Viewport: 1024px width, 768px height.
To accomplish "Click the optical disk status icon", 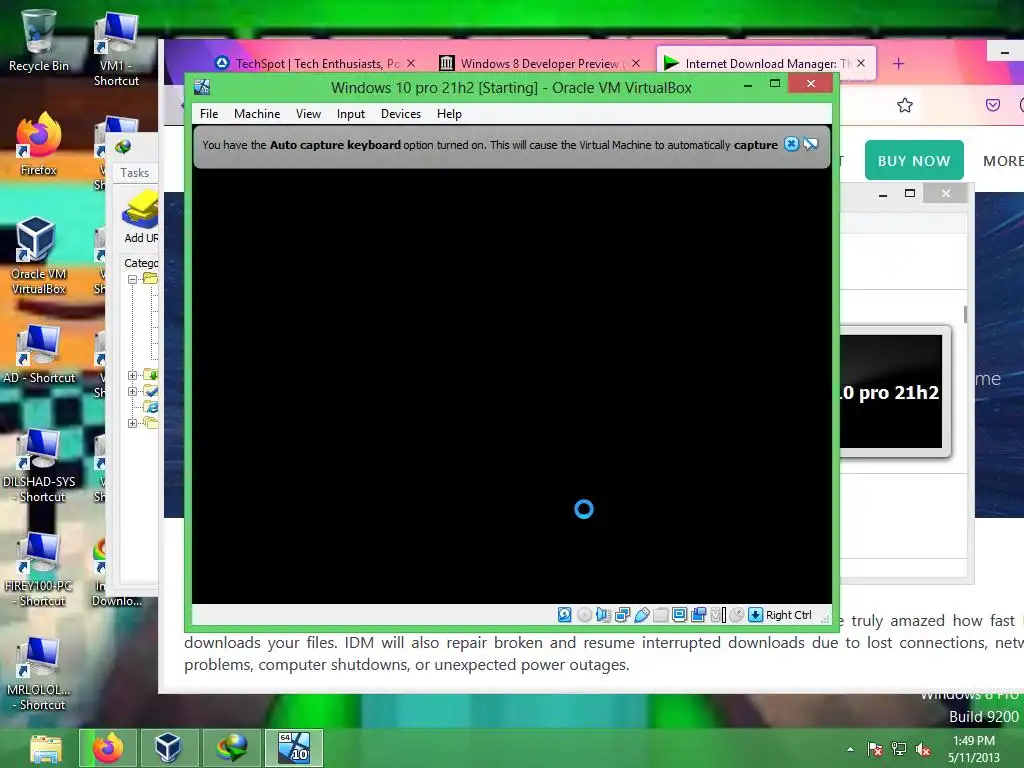I will pyautogui.click(x=584, y=615).
